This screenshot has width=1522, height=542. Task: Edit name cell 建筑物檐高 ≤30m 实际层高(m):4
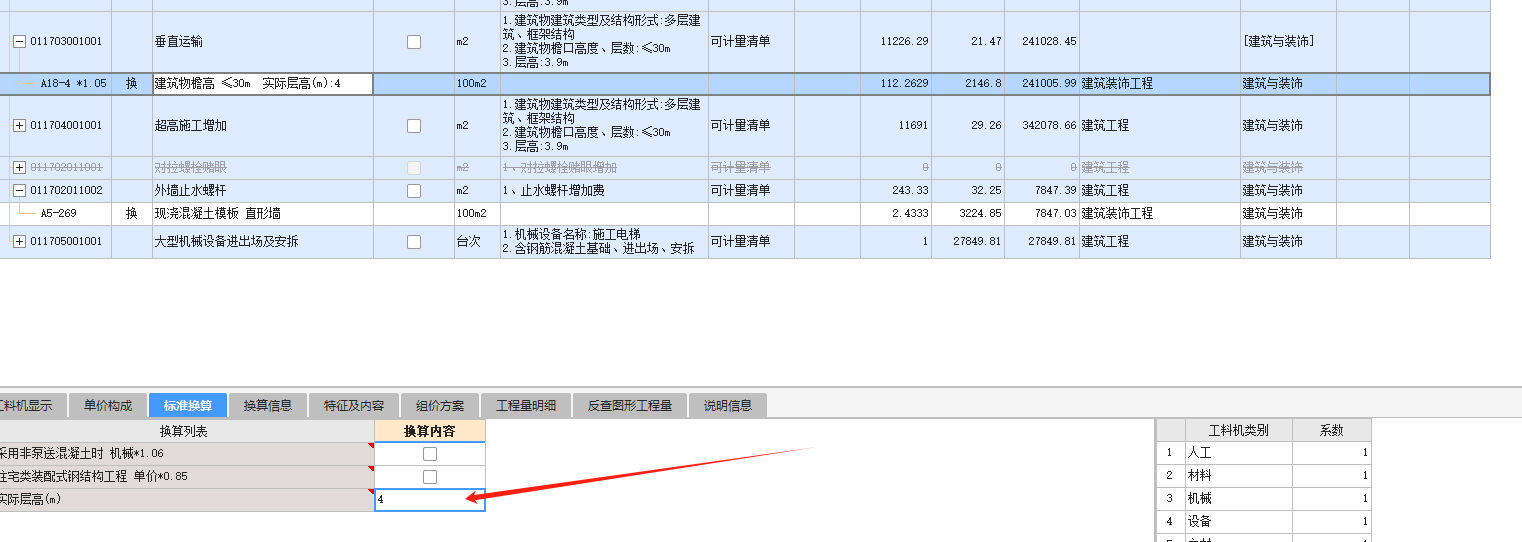[x=263, y=84]
